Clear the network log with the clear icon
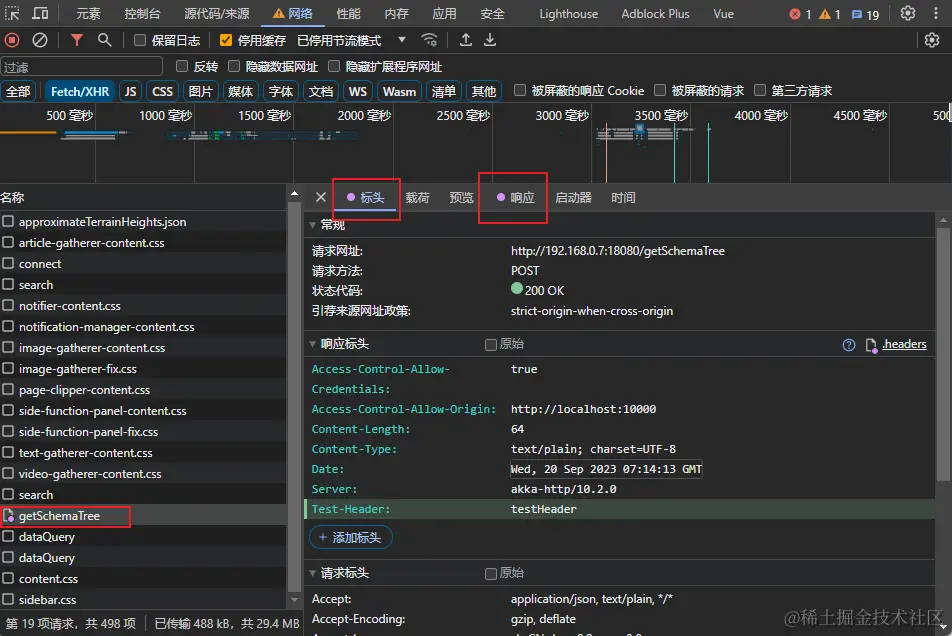The width and height of the screenshot is (952, 636). (40, 40)
